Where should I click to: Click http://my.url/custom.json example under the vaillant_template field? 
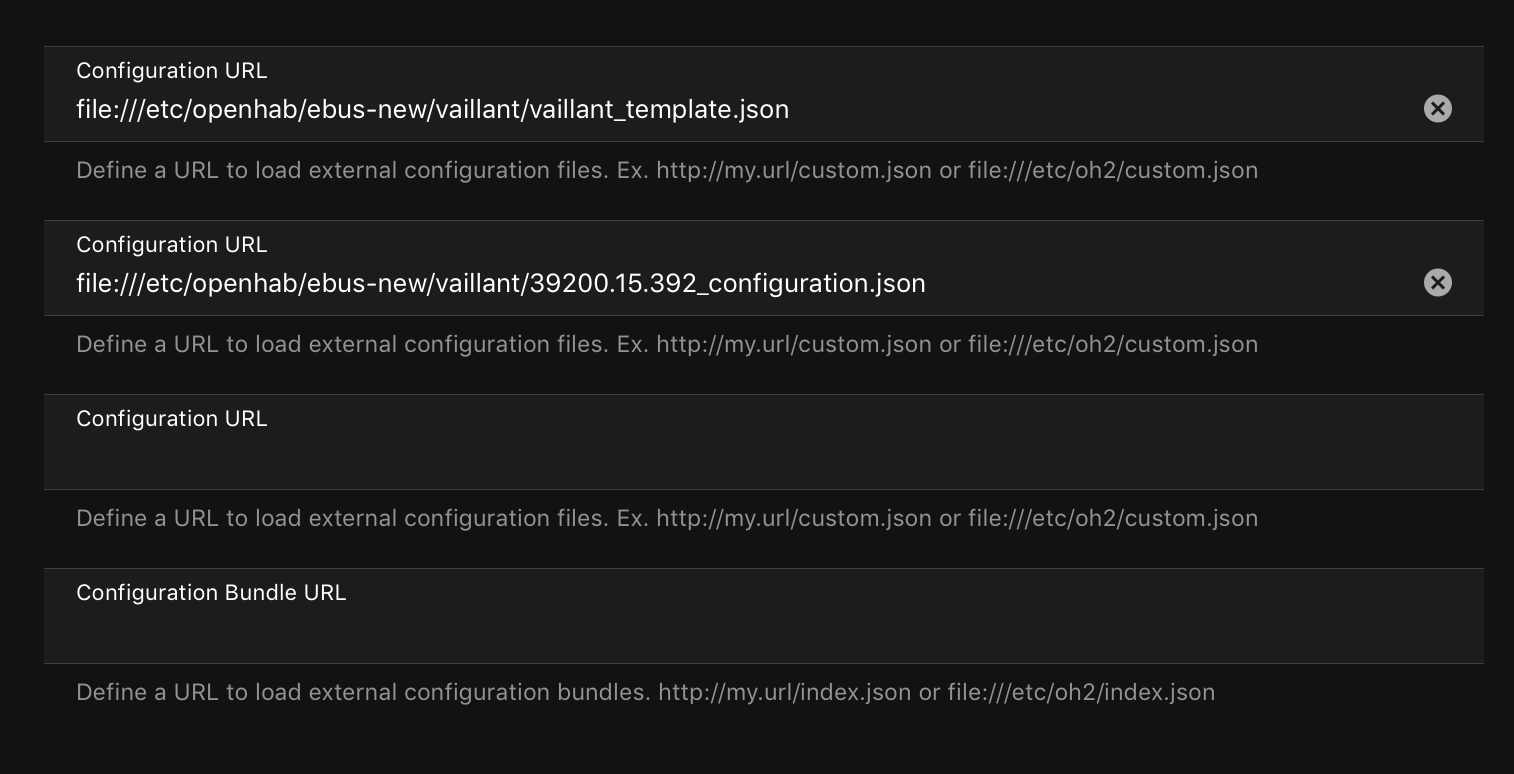pyautogui.click(x=794, y=170)
